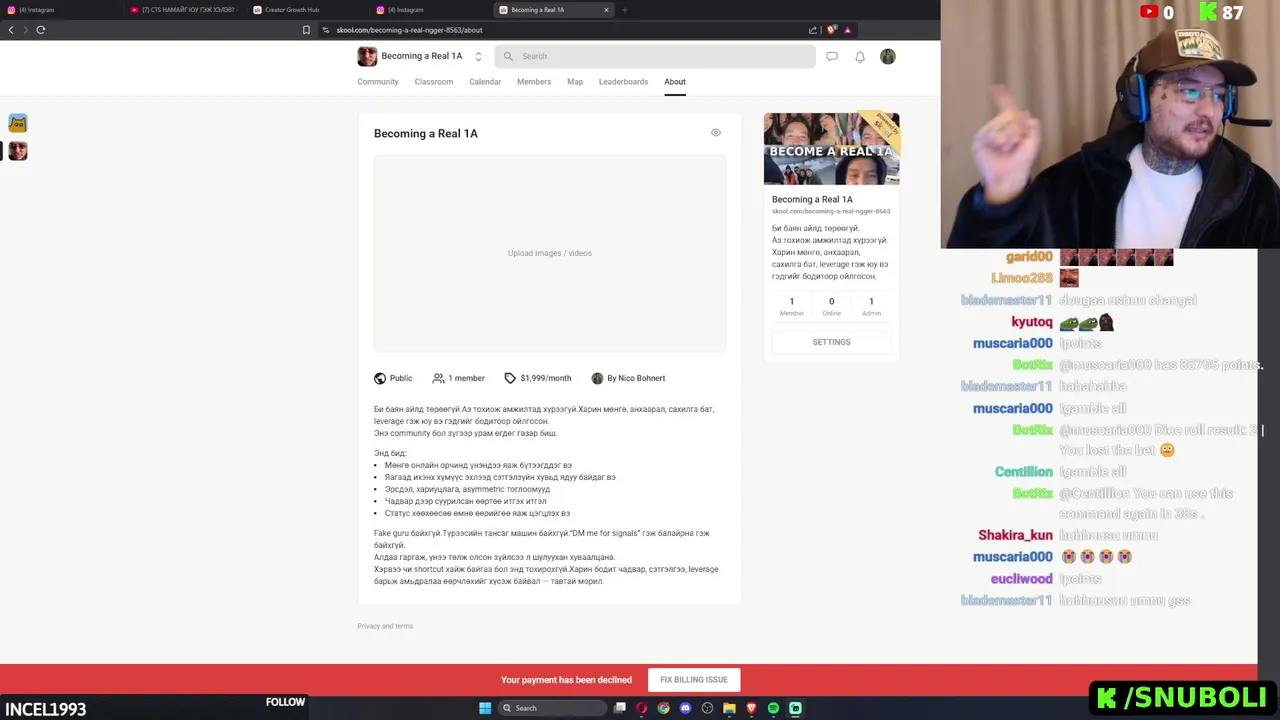Open the Windows Start button
This screenshot has width=1280, height=720.
tap(485, 708)
